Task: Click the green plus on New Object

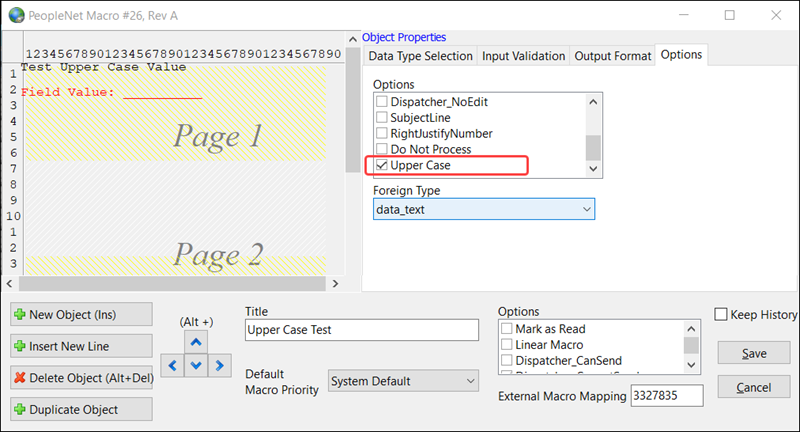Action: point(20,315)
